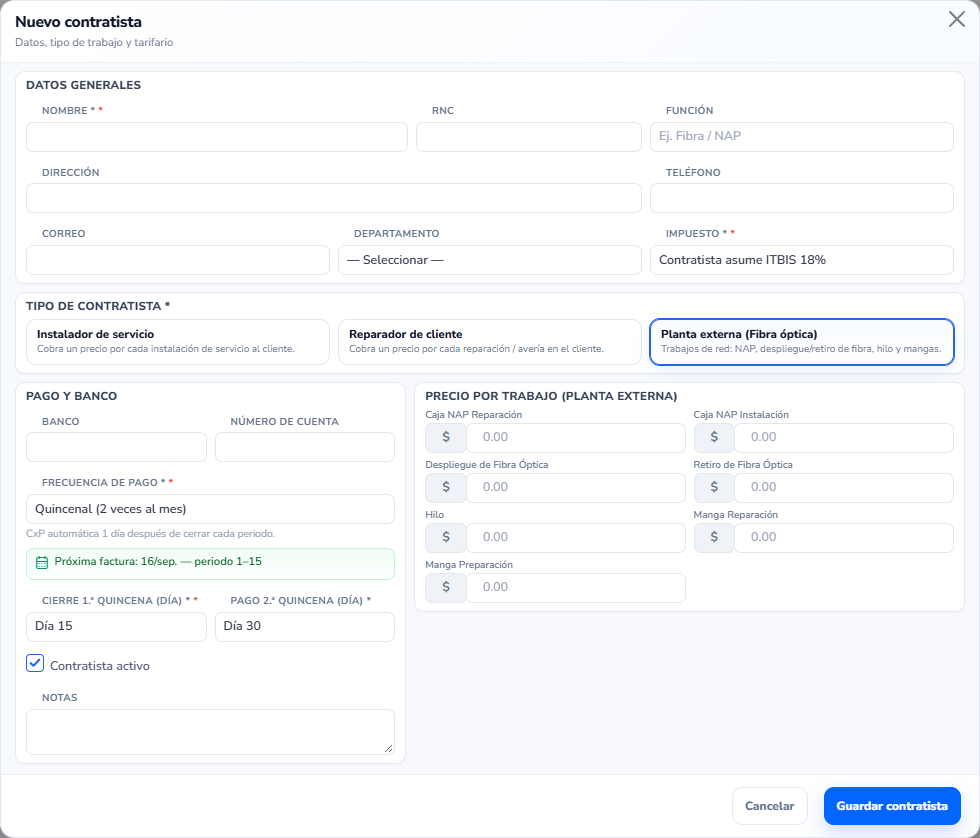
Task: Select Instalador de servicio contractor type
Action: 178,342
